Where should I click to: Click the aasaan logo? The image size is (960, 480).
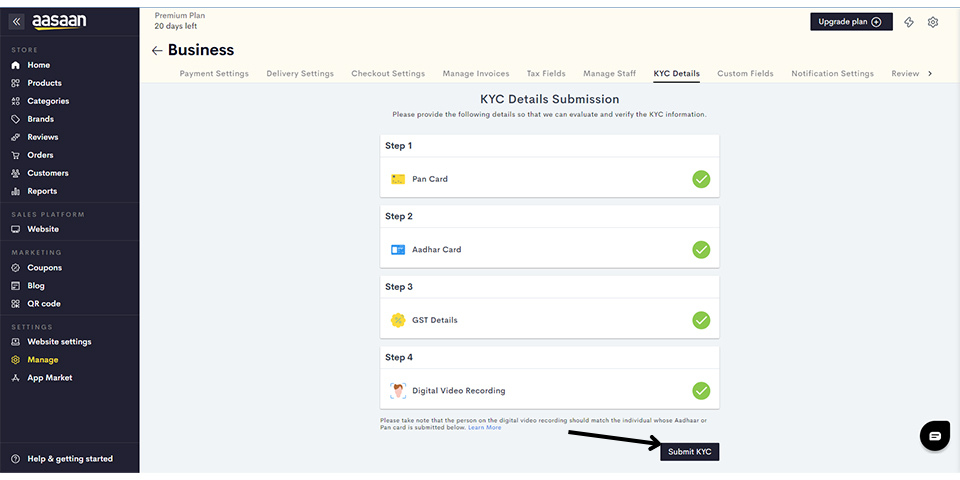click(59, 21)
